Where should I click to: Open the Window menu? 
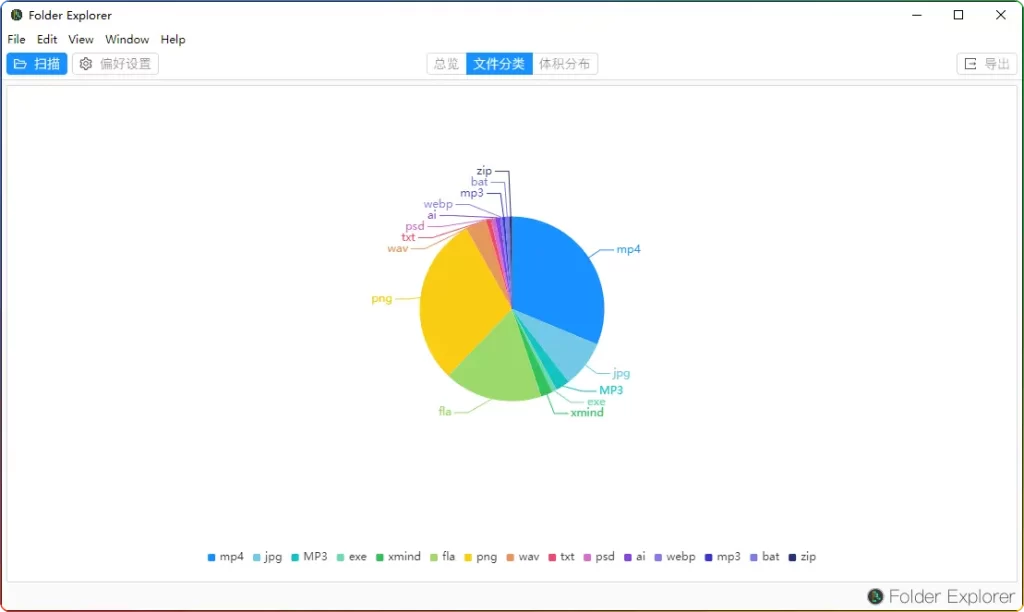[127, 39]
